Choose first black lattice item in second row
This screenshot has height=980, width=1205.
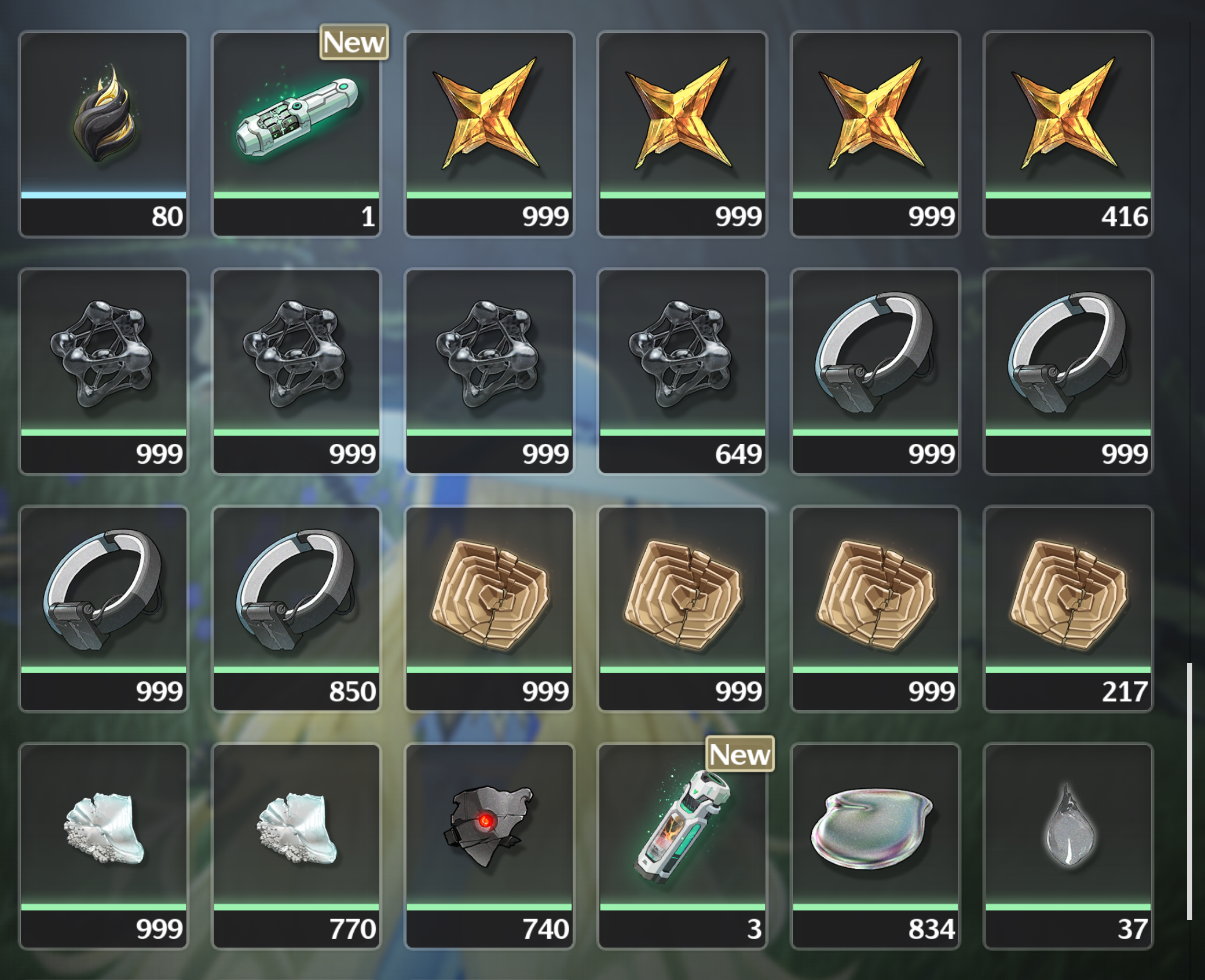(104, 372)
